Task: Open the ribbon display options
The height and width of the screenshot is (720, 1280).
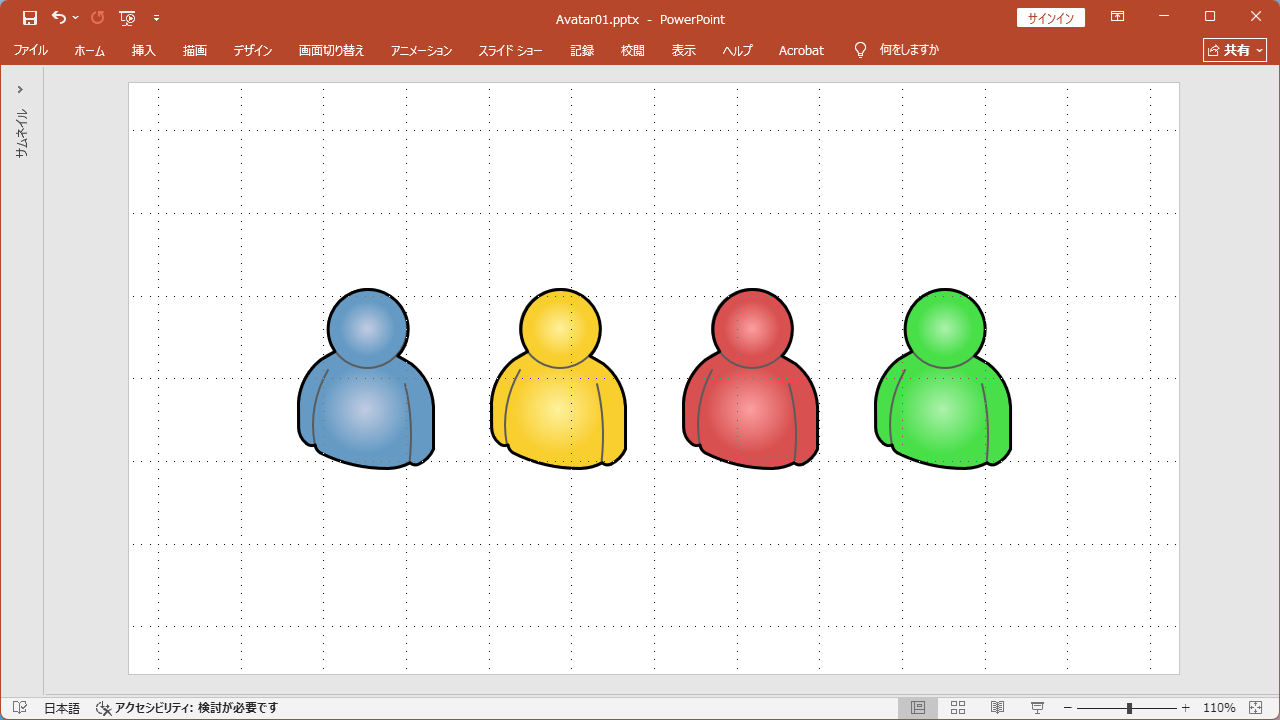Action: 1117,16
